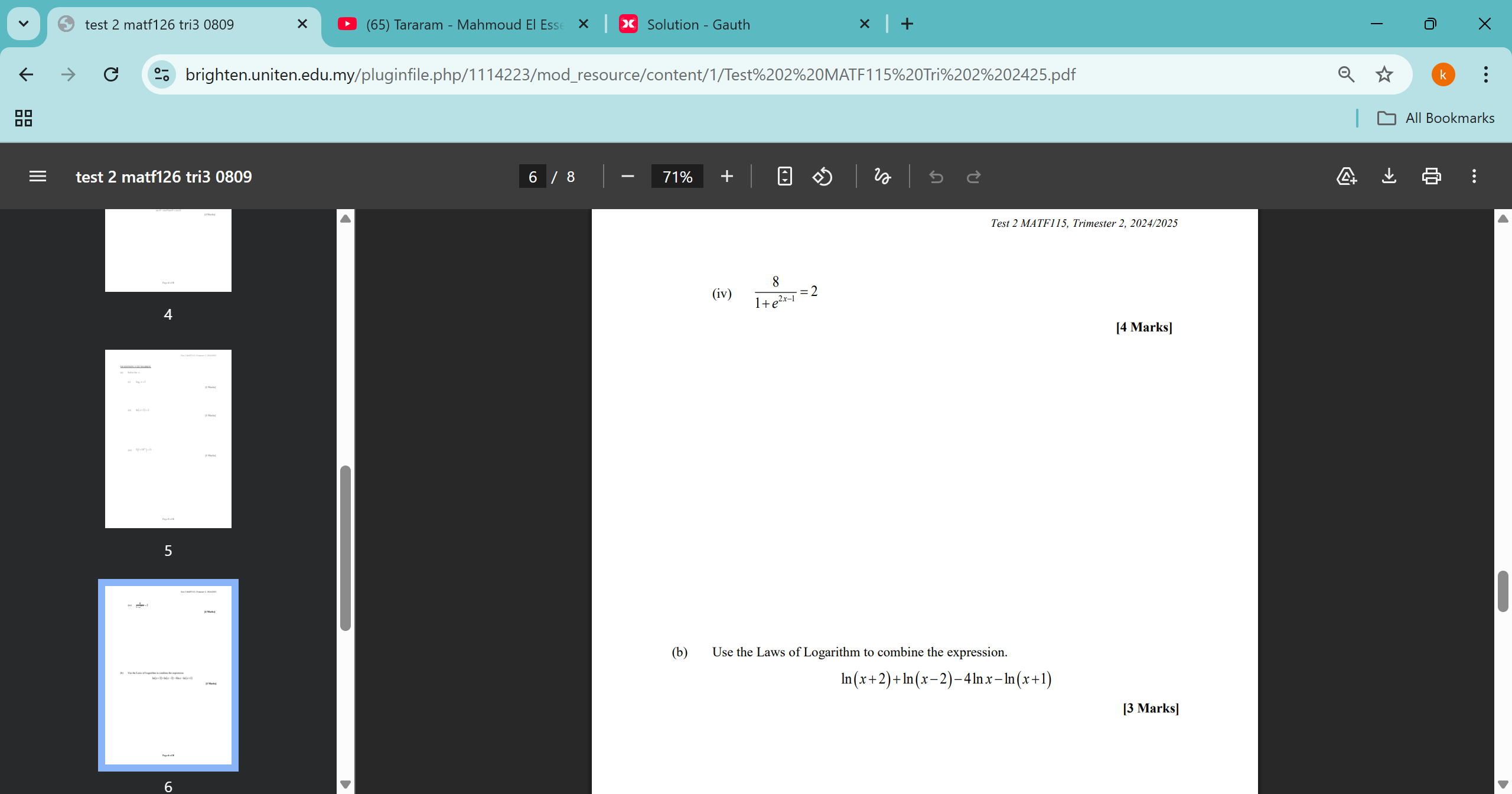Download the PDF file
This screenshot has width=1512, height=794.
coord(1389,176)
